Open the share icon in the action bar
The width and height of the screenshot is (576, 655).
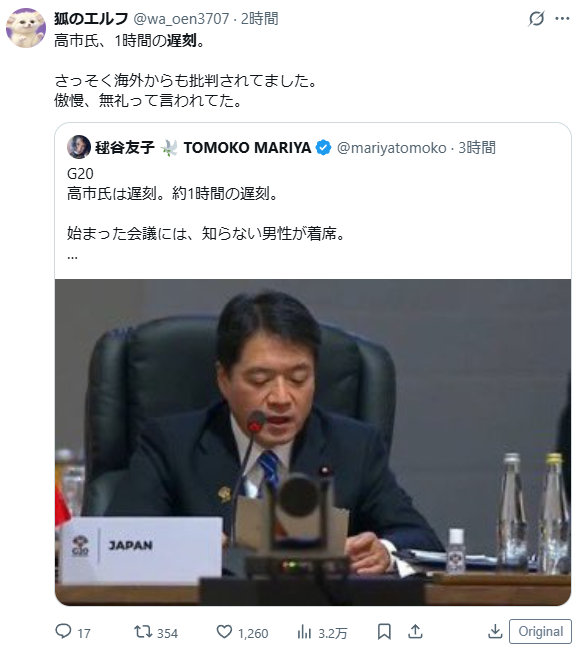(x=415, y=632)
